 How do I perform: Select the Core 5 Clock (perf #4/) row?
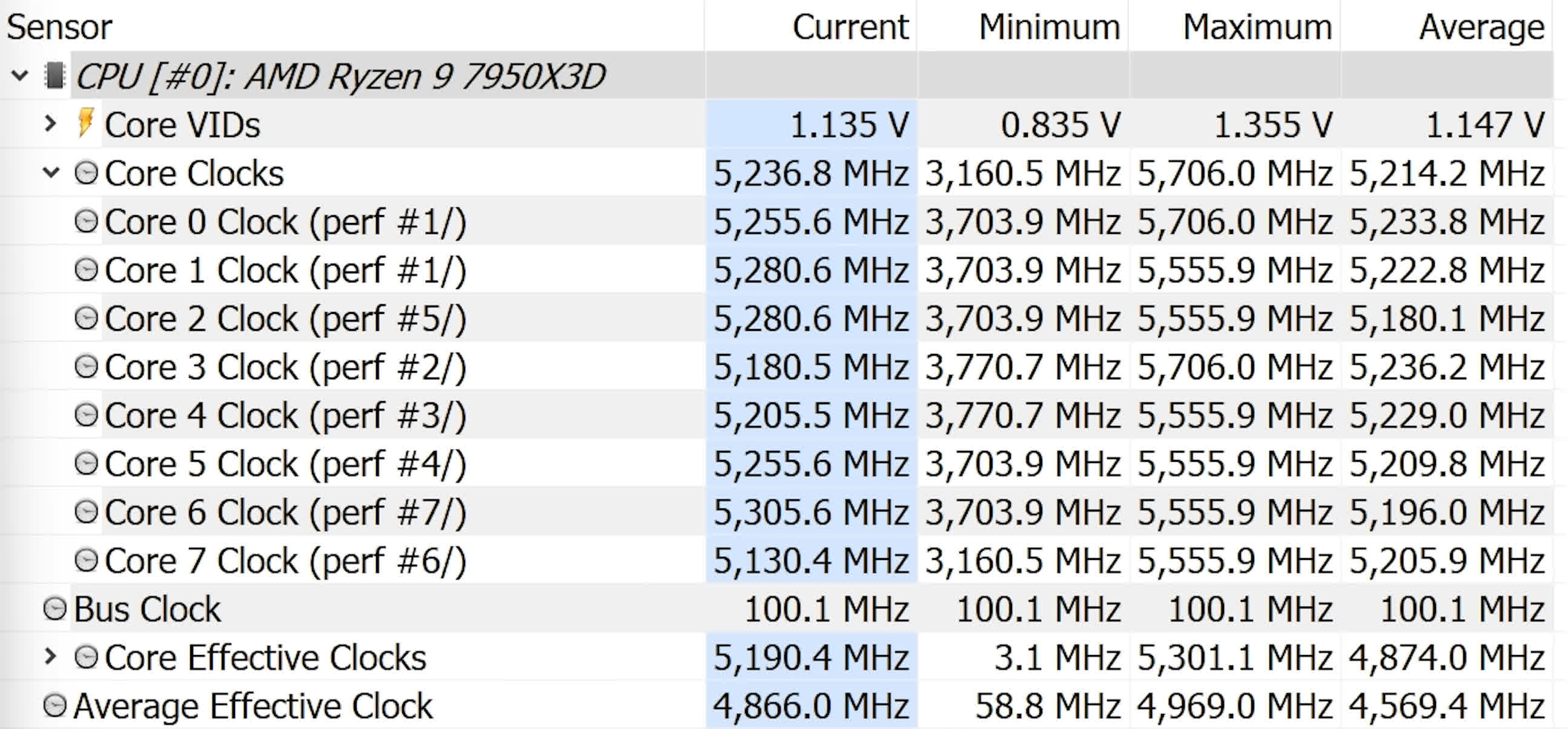[x=776, y=464]
